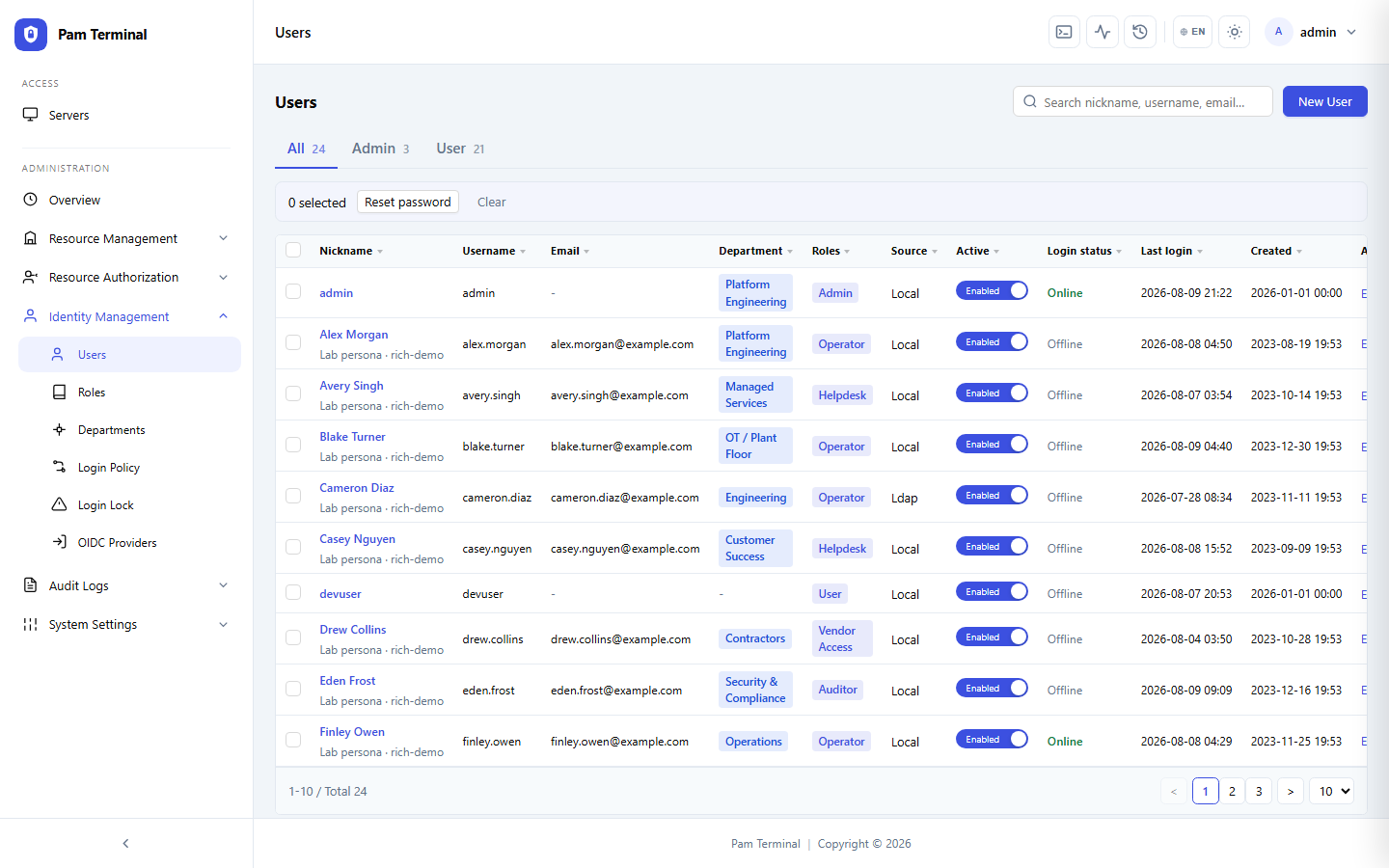Viewport: 1389px width, 868px height.
Task: Click the Audit Logs document icon
Action: click(x=30, y=585)
